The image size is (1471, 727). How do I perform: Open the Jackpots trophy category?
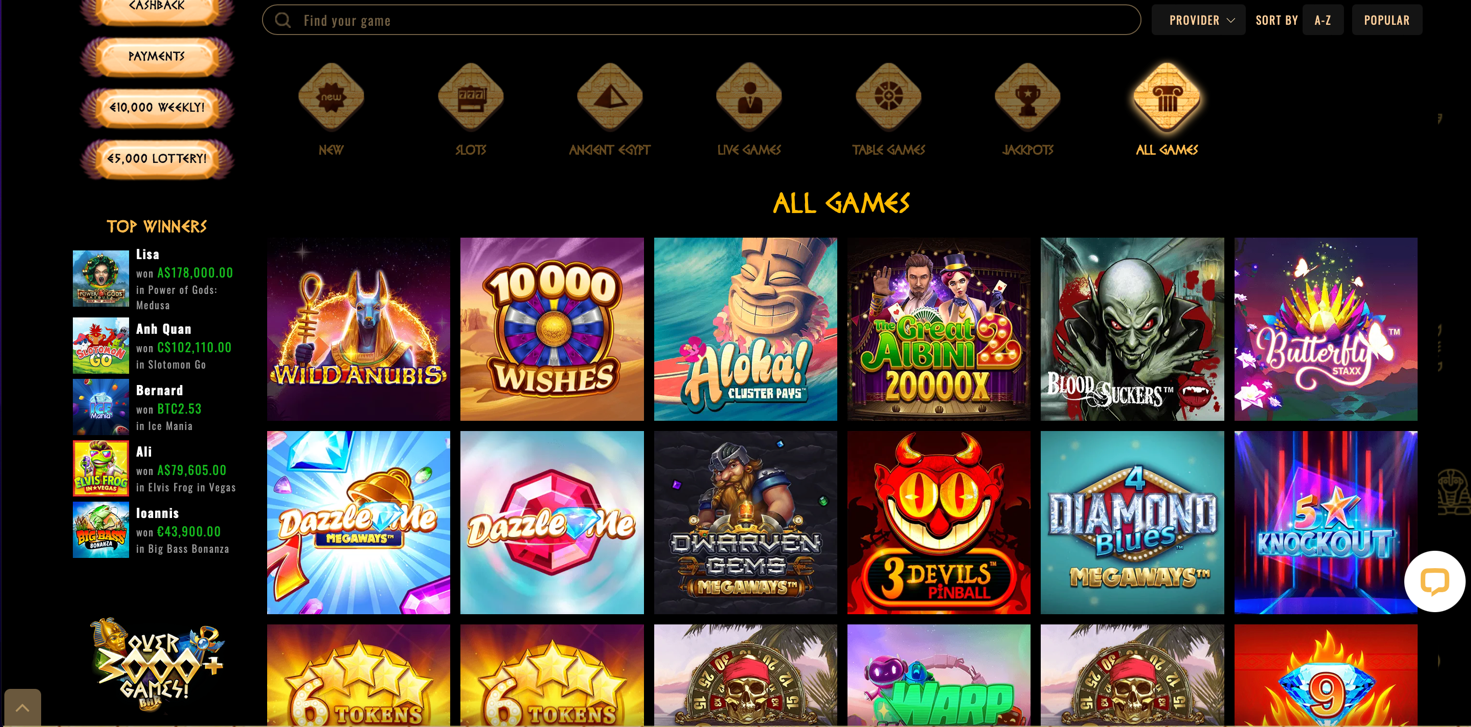click(x=1027, y=97)
